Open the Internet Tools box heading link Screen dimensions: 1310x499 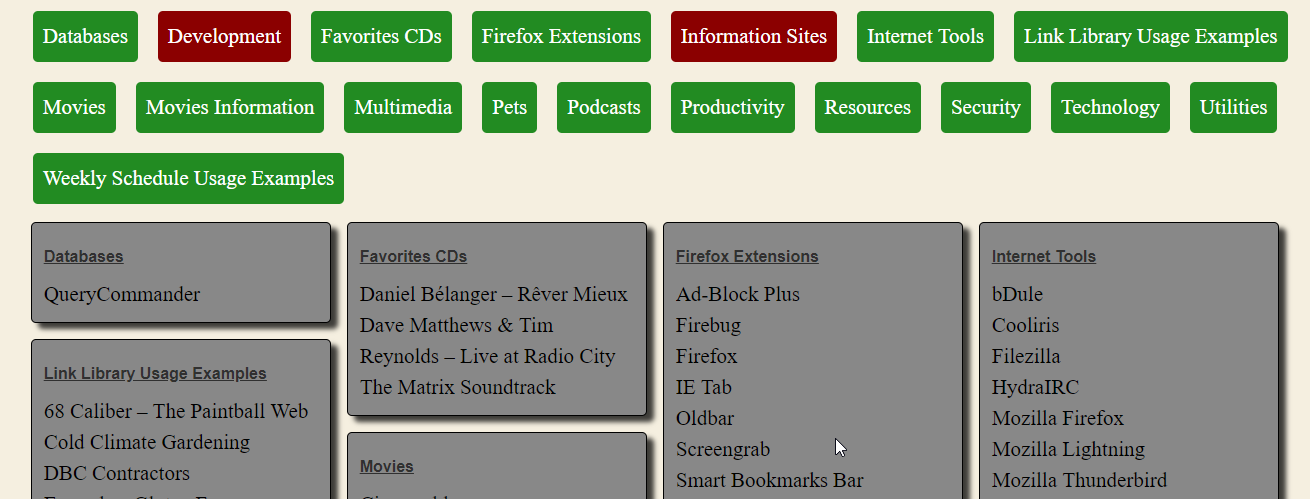[1044, 257]
